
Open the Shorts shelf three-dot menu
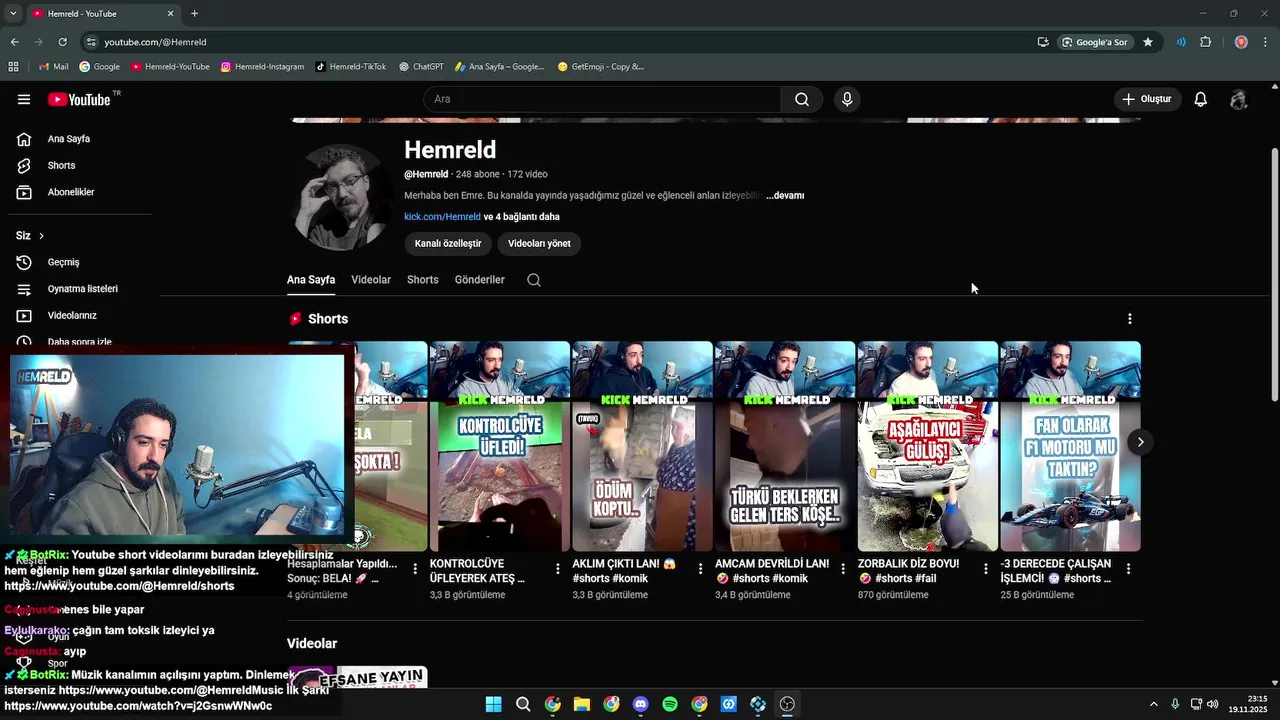pos(1130,319)
